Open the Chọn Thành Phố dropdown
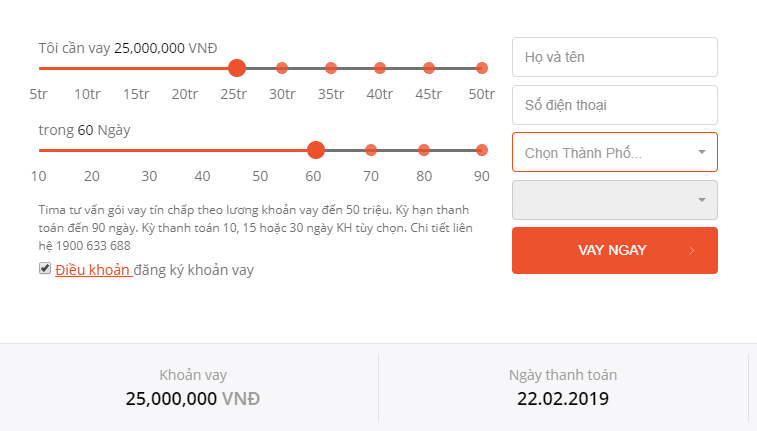 [615, 152]
